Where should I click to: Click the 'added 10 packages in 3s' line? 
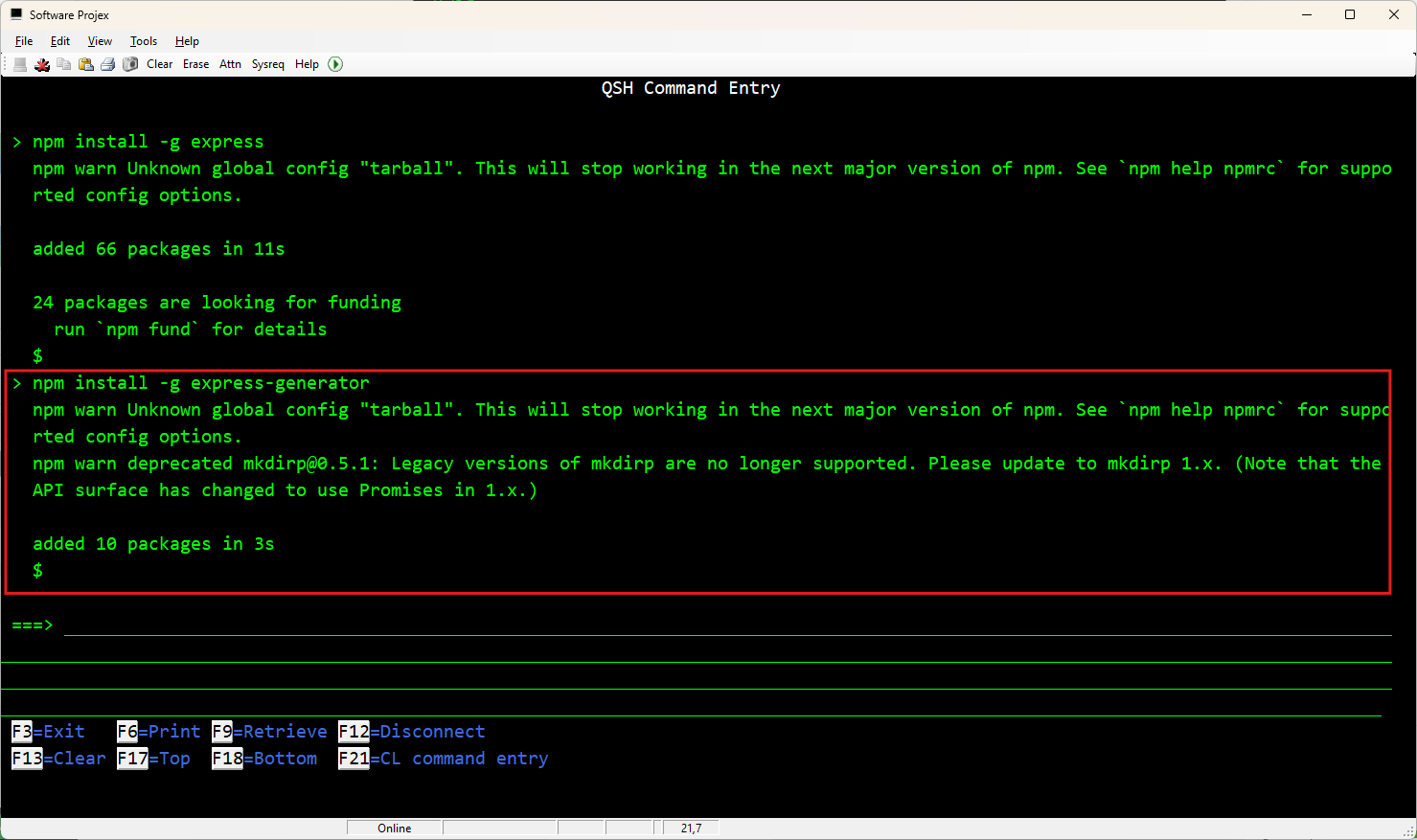[153, 544]
